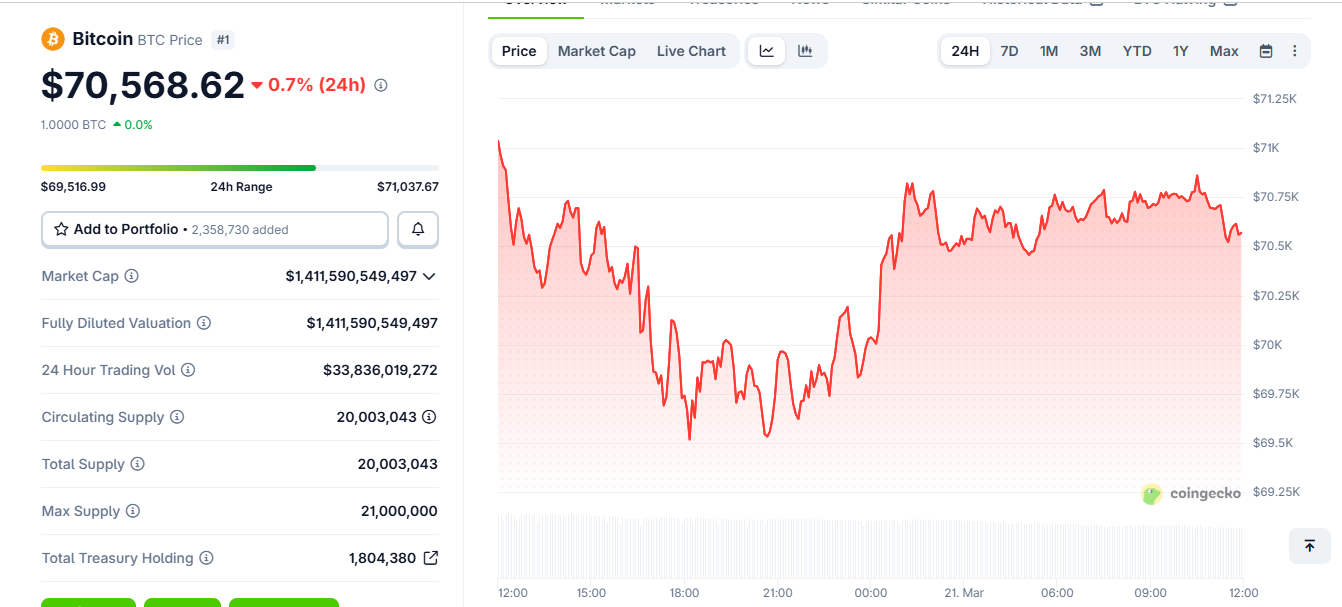Open the calendar date range picker

point(1266,50)
